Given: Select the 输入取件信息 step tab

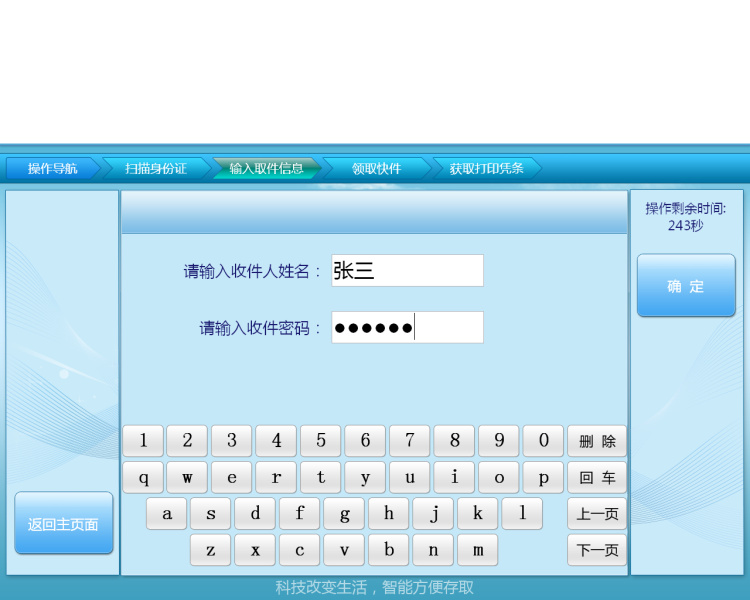Looking at the screenshot, I should point(266,168).
